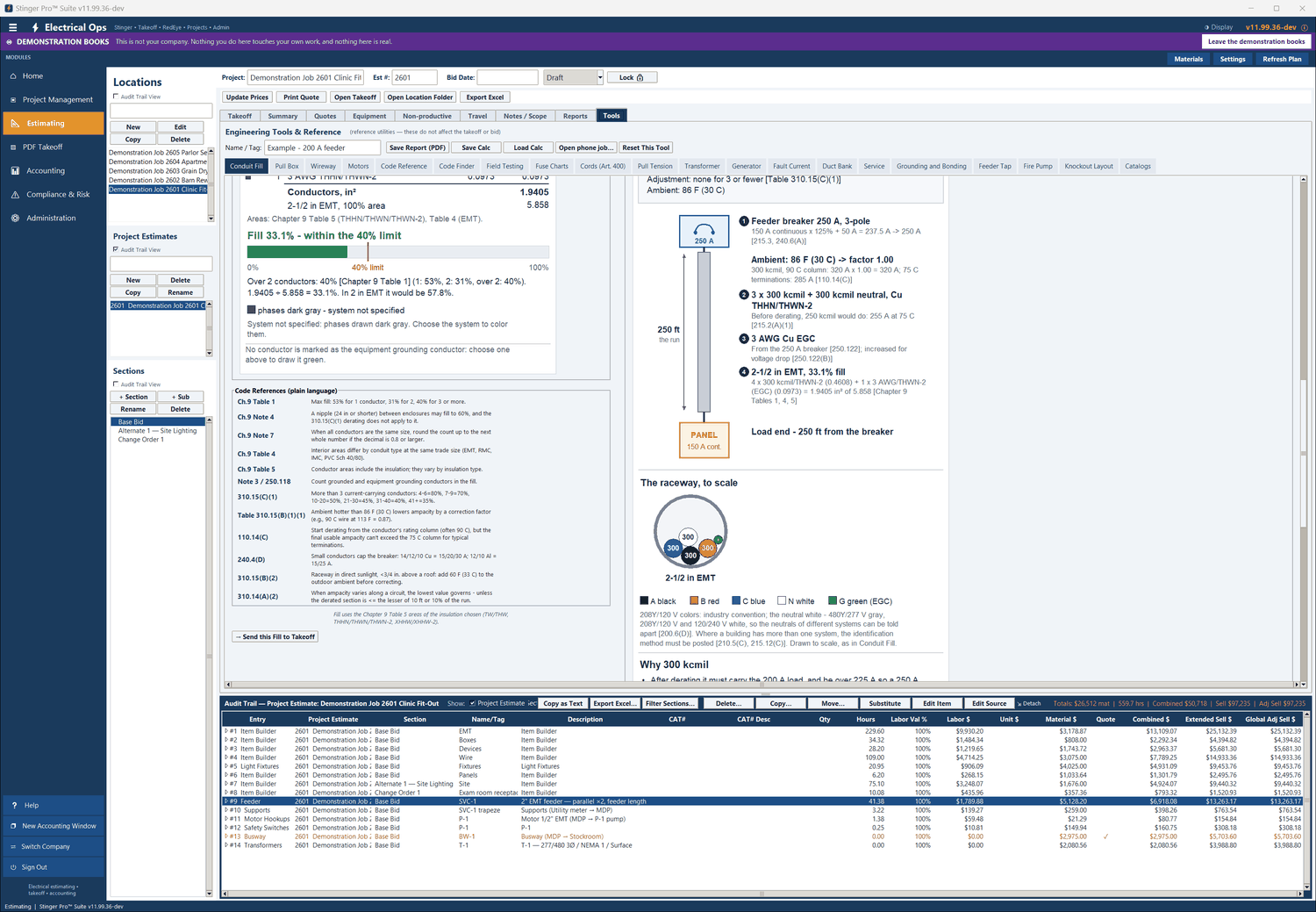Viewport: 1316px width, 912px height.
Task: Click Send this Fill to Takeoff button
Action: click(275, 636)
